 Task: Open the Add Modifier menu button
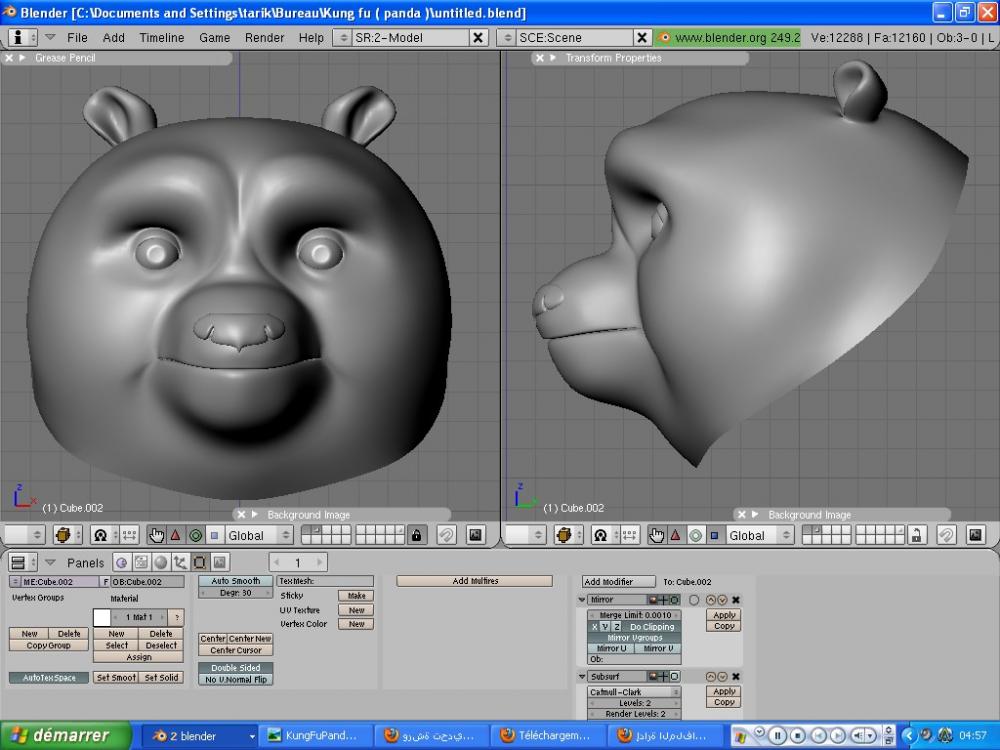tap(619, 582)
